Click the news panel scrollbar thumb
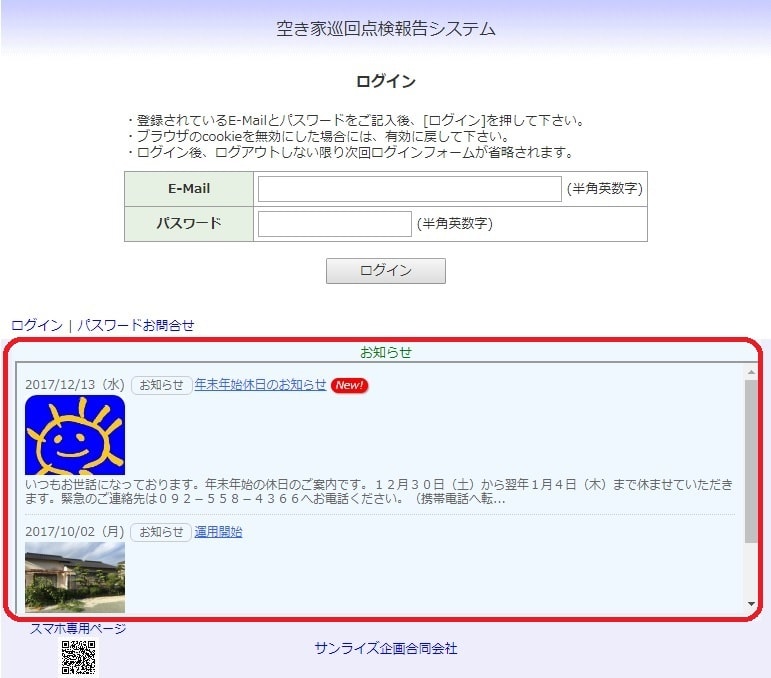Screen dimensions: 771x678 pos(751,460)
